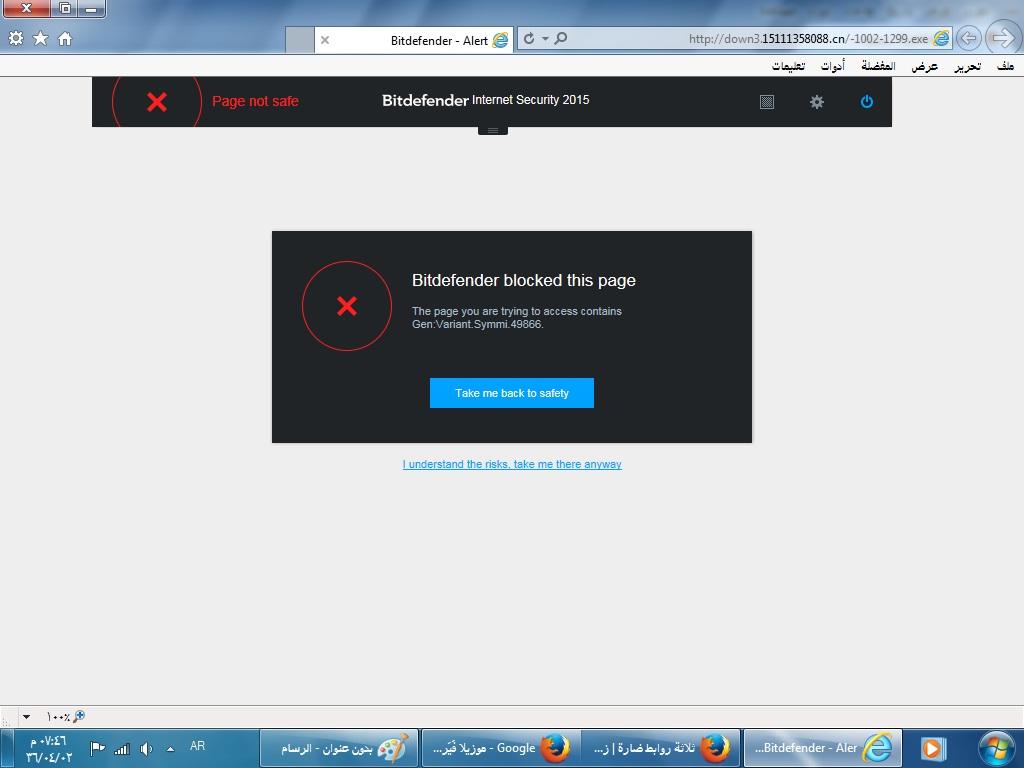This screenshot has width=1024, height=768.
Task: Expand the zoom level dropdown arrow
Action: 26,716
